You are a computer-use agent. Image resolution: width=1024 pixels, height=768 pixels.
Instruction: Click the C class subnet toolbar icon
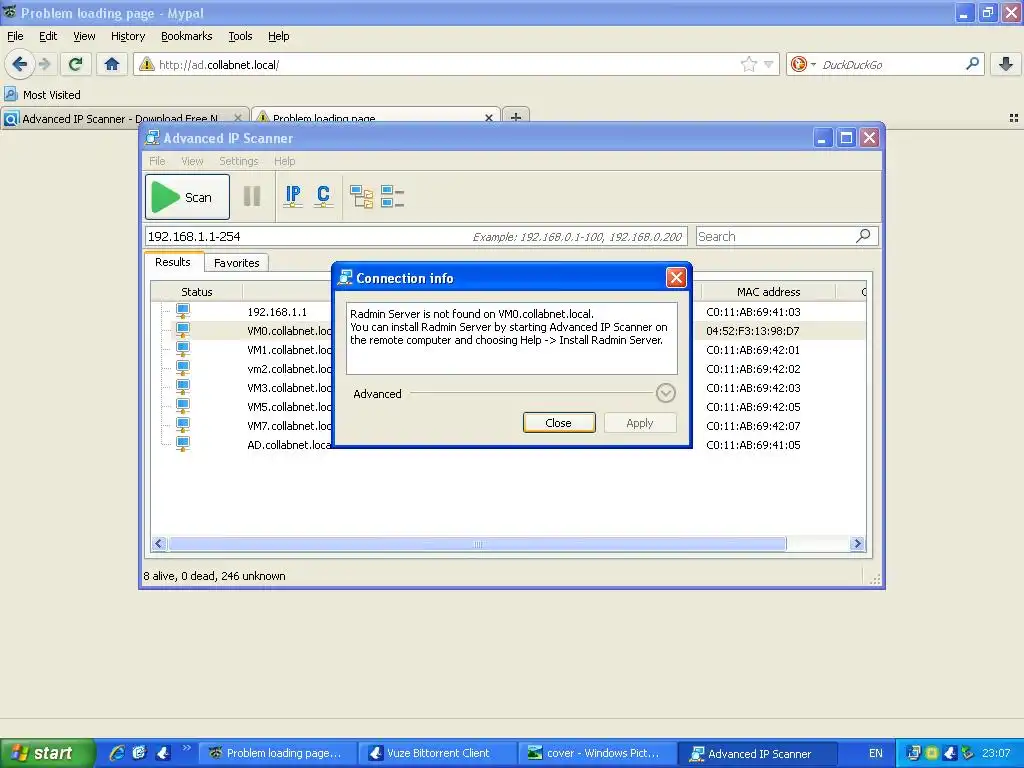click(323, 196)
